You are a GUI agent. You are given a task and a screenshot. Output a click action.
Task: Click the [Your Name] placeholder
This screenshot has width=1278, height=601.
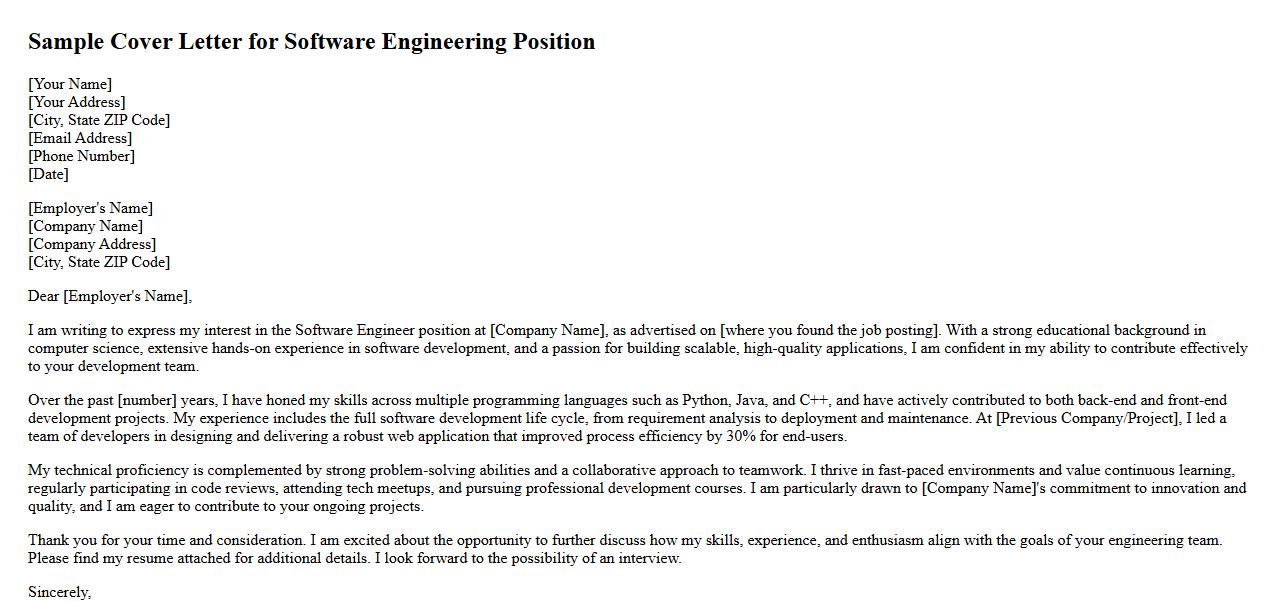[x=70, y=84]
